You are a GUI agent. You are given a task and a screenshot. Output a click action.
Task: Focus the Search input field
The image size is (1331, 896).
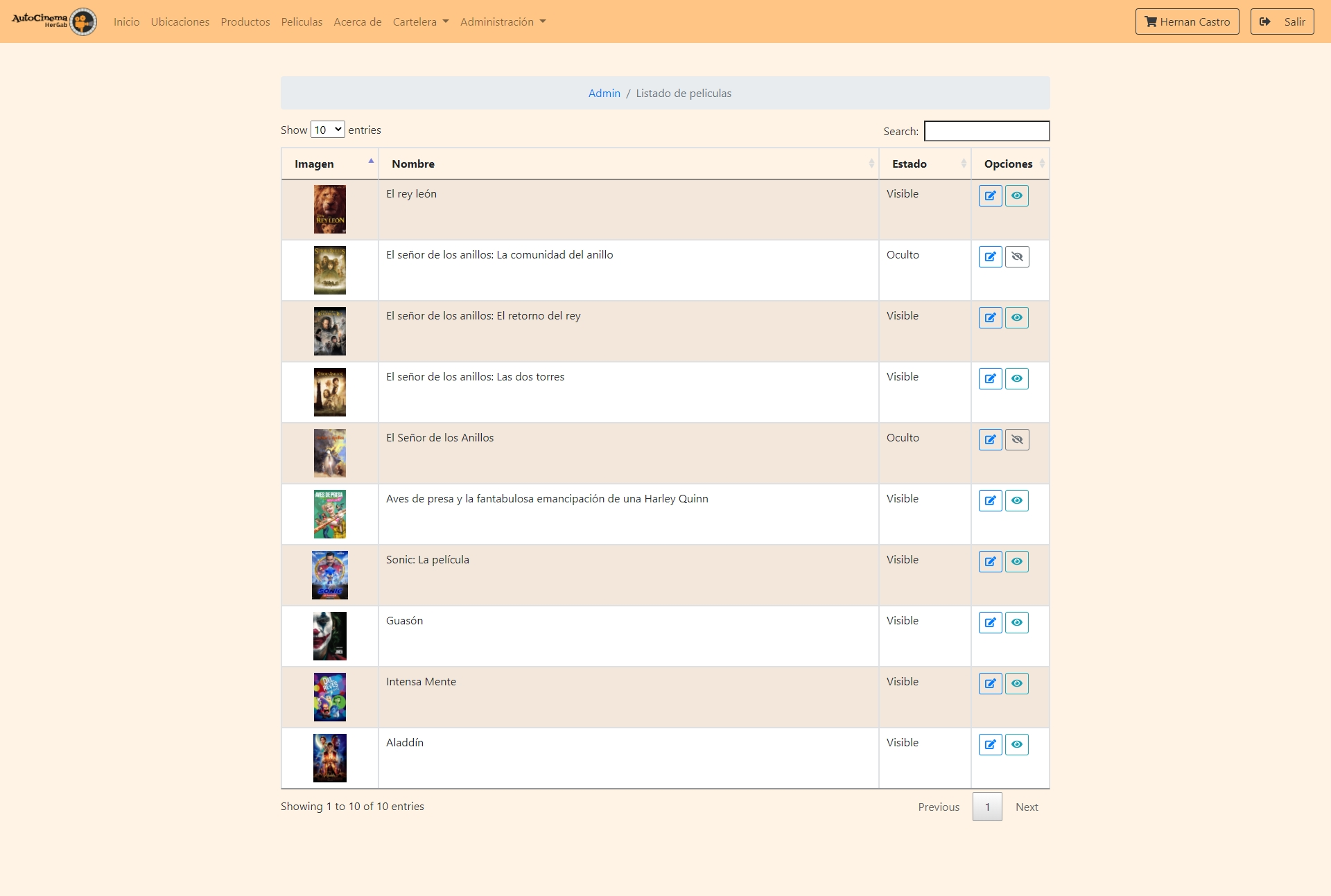pyautogui.click(x=986, y=131)
